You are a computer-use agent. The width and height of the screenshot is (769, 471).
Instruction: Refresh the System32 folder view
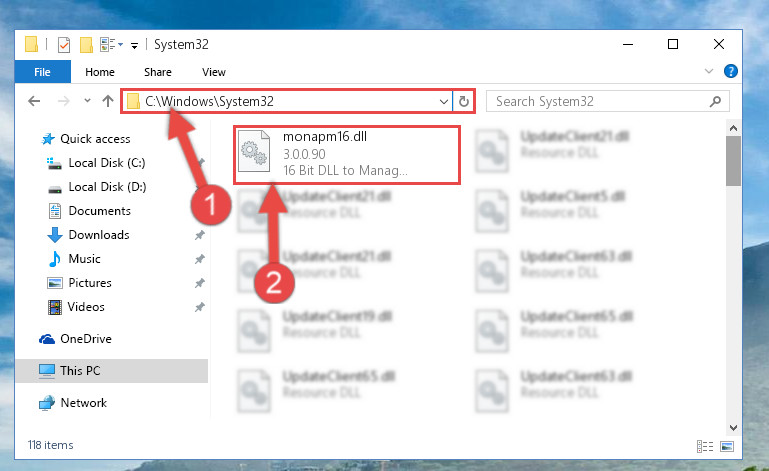point(463,102)
